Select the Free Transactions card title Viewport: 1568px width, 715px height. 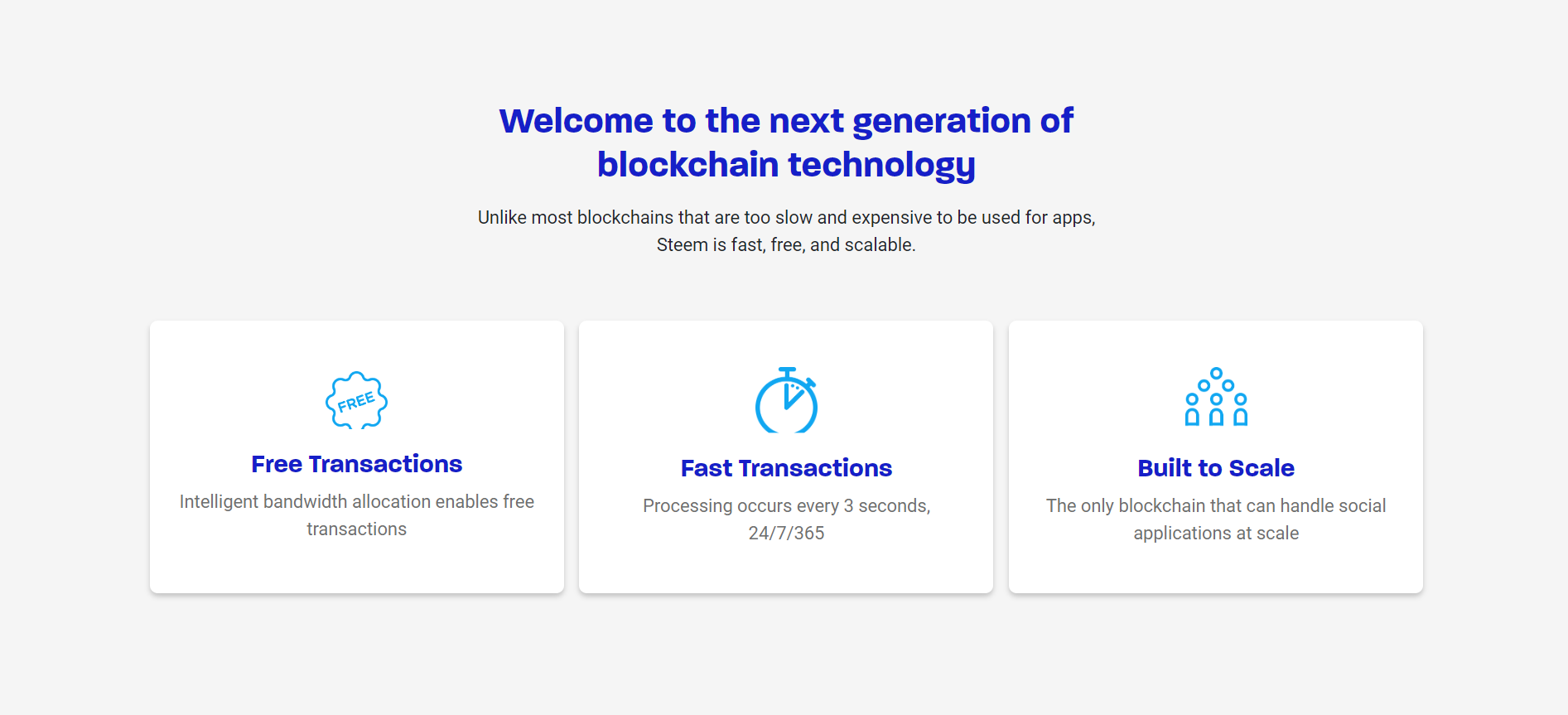tap(357, 464)
